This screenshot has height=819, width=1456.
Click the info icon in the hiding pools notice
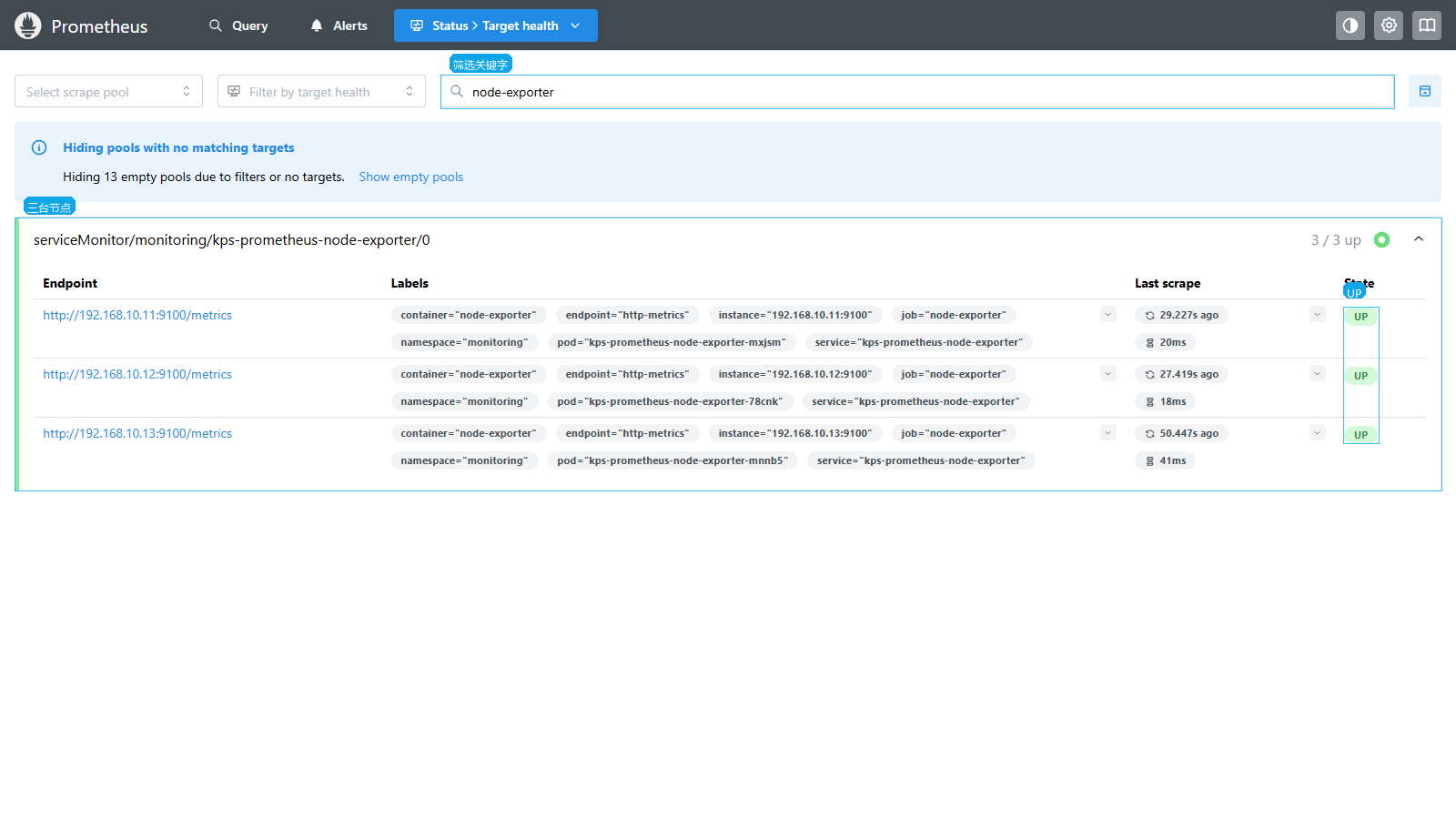39,147
